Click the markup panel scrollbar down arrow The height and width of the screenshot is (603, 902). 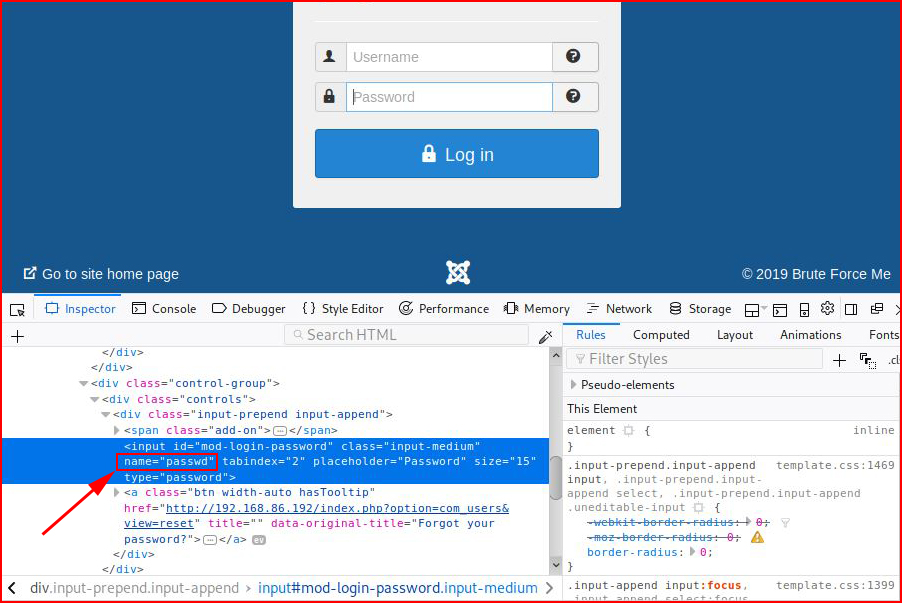[x=556, y=565]
